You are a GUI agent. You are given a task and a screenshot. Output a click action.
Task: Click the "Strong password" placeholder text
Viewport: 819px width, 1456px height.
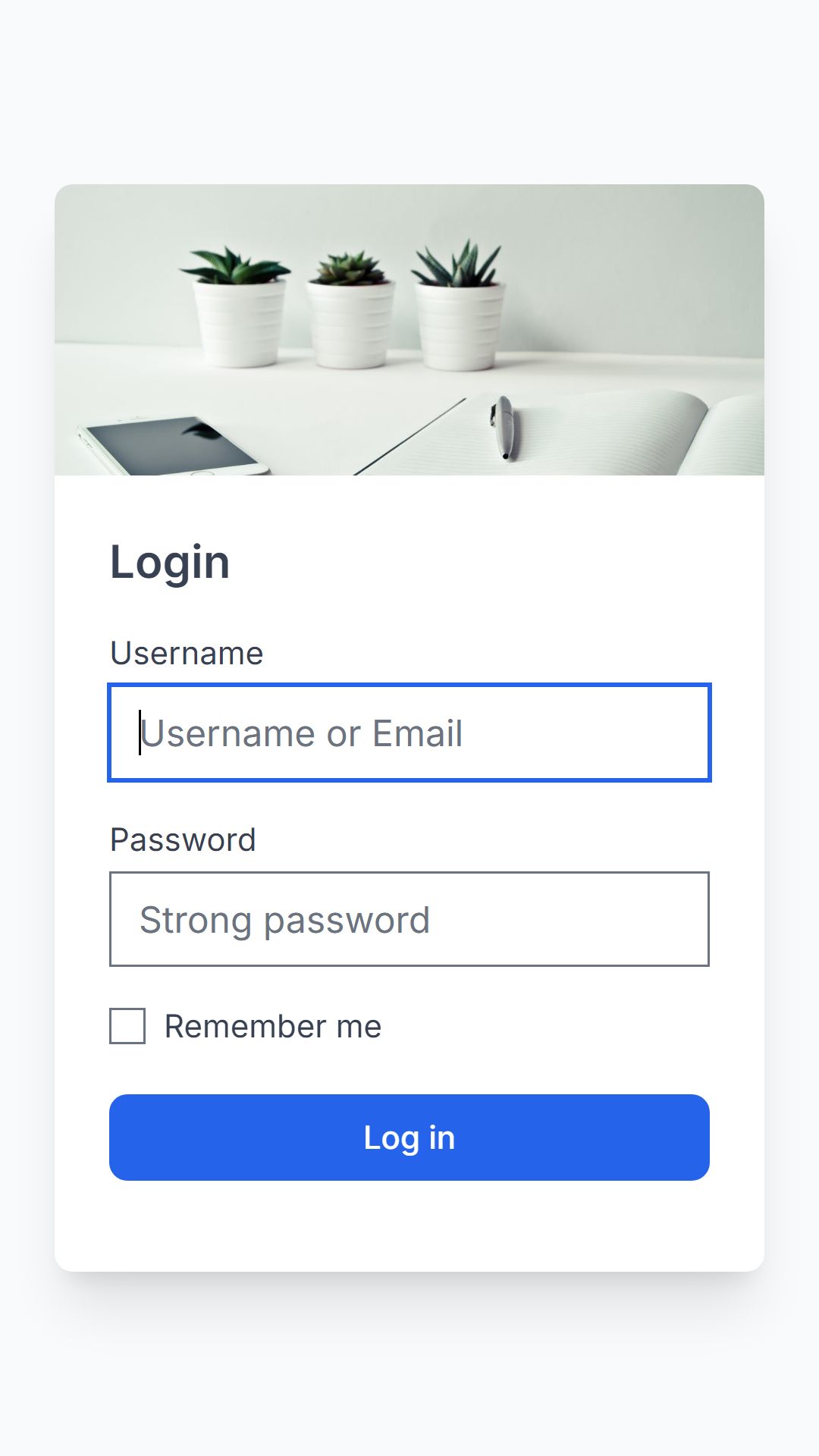coord(285,921)
